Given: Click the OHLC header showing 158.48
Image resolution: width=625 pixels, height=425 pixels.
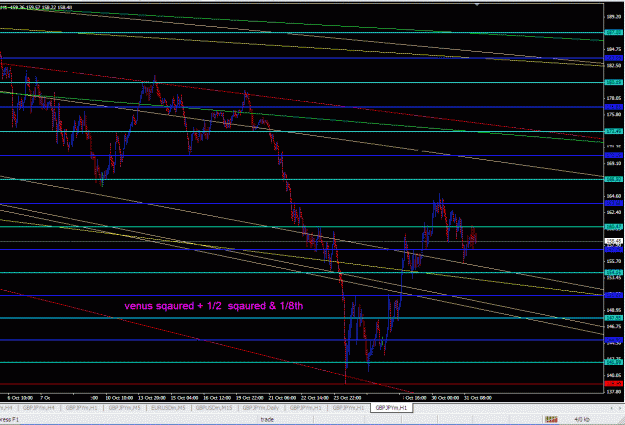Looking at the screenshot, I should (x=36, y=7).
